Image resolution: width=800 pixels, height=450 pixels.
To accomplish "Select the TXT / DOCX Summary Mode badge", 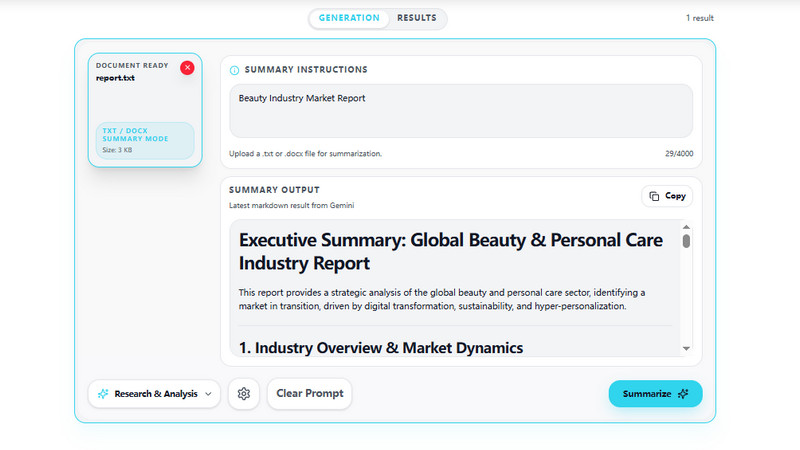I will [145, 140].
